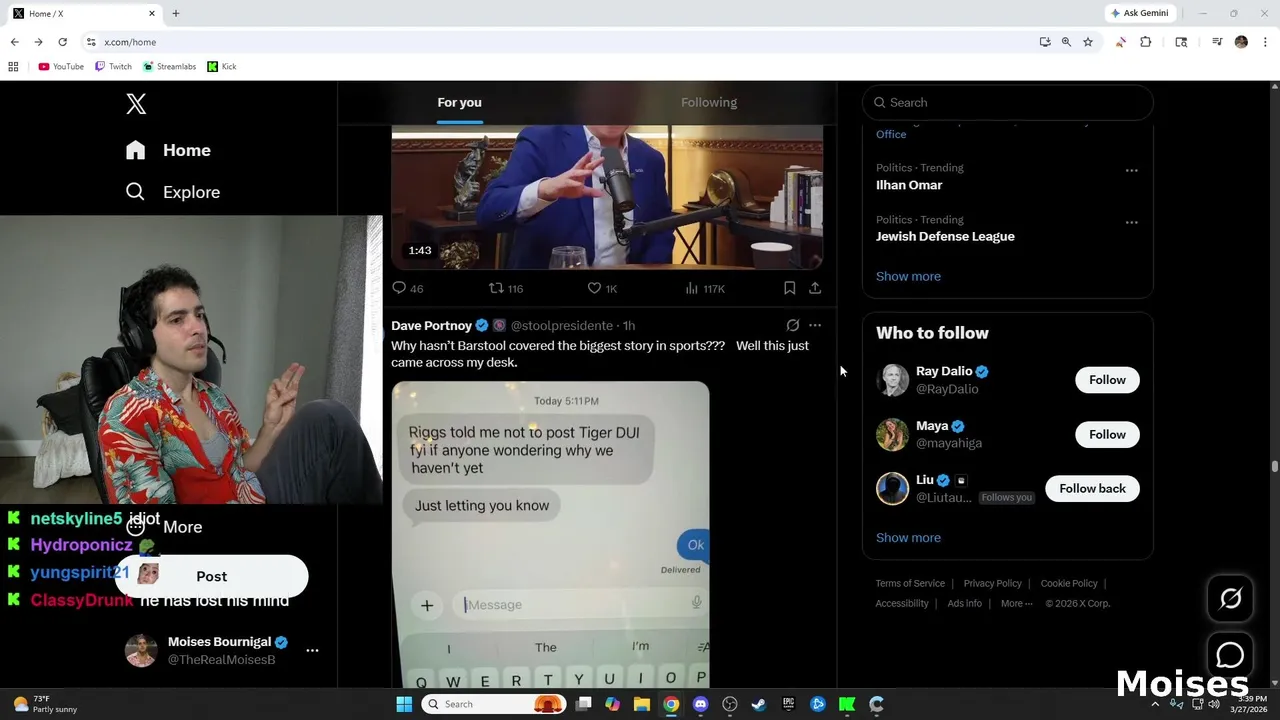Open the Chrome extensions puzzle icon

1146,42
